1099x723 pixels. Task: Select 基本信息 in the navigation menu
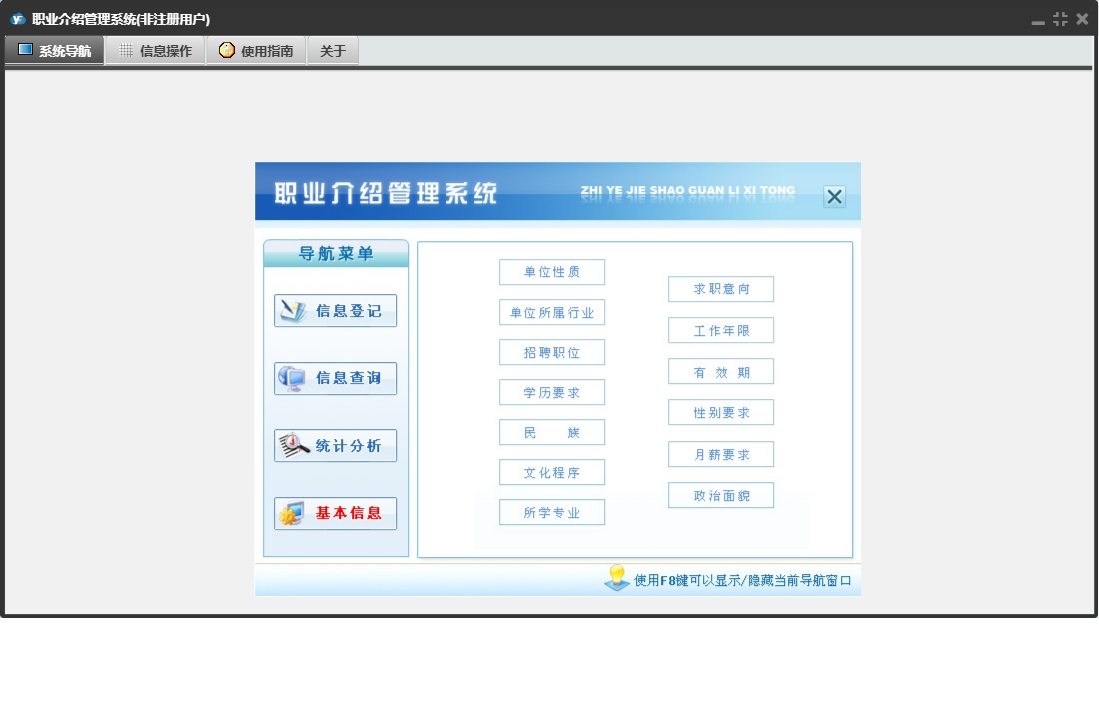(335, 514)
